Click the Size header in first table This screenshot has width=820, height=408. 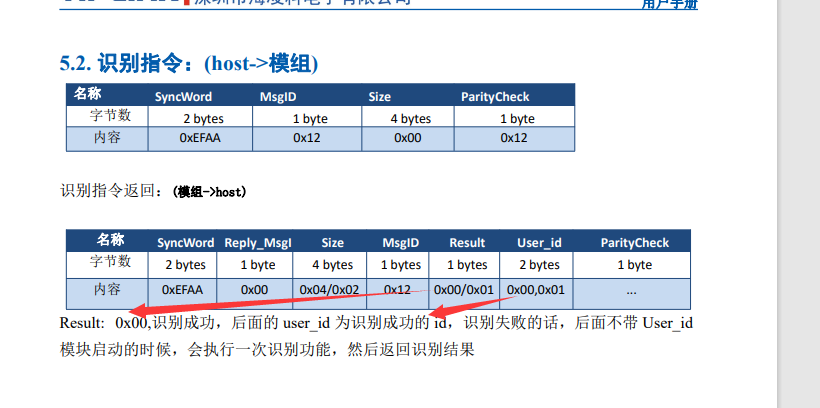tap(380, 97)
